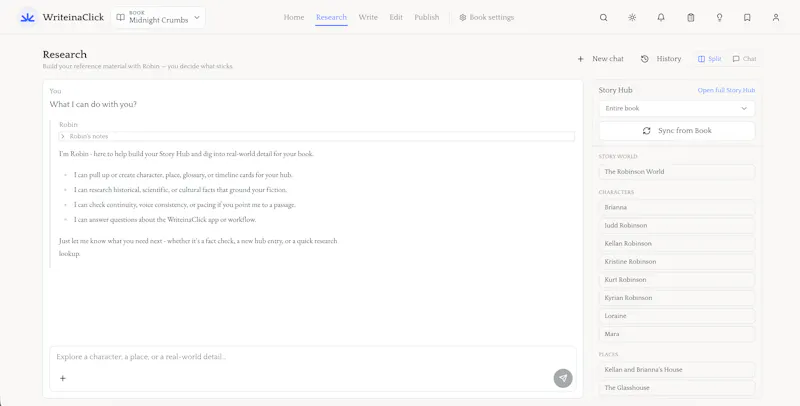
Task: Click the WriteinaClick logo icon
Action: 28,17
